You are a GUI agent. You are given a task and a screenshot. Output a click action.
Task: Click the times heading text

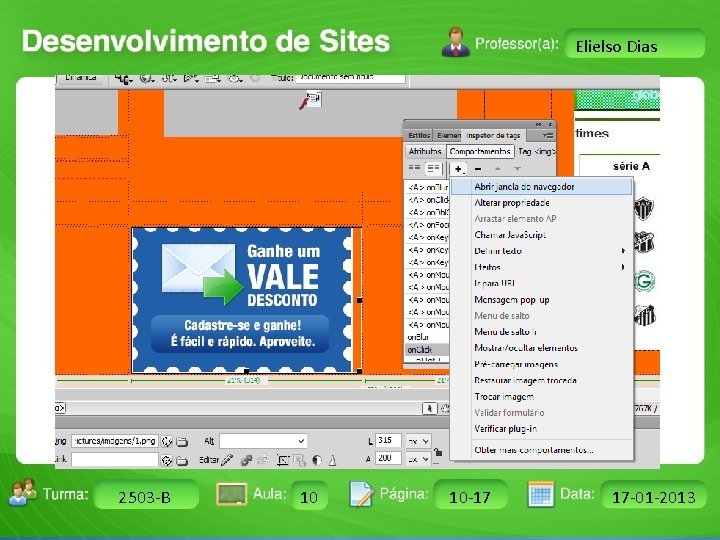coord(592,134)
